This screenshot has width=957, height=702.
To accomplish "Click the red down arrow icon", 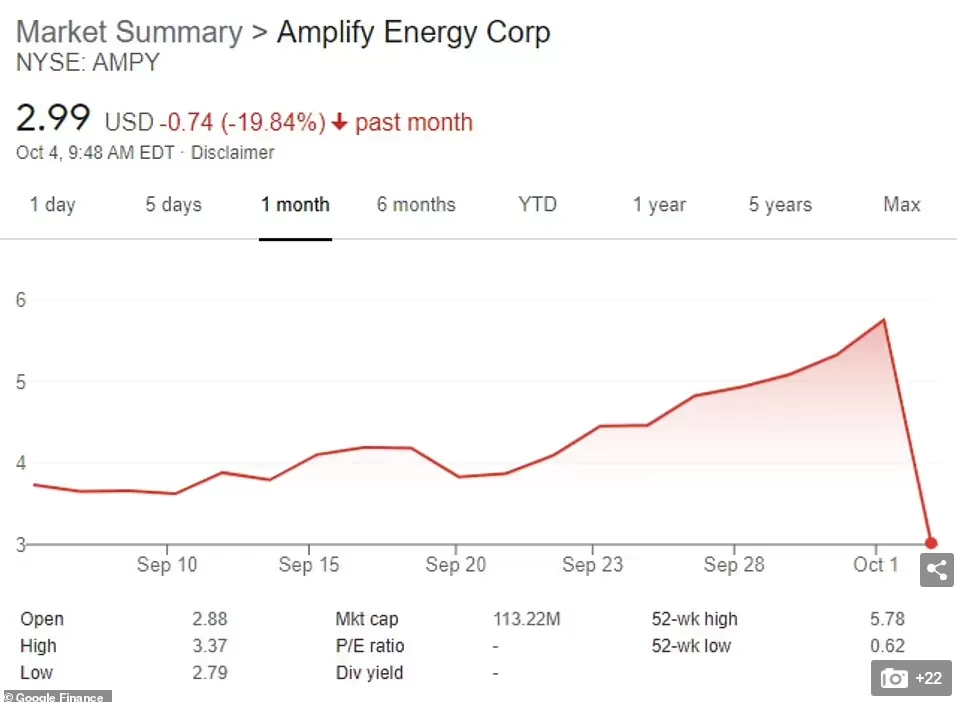I will click(339, 122).
